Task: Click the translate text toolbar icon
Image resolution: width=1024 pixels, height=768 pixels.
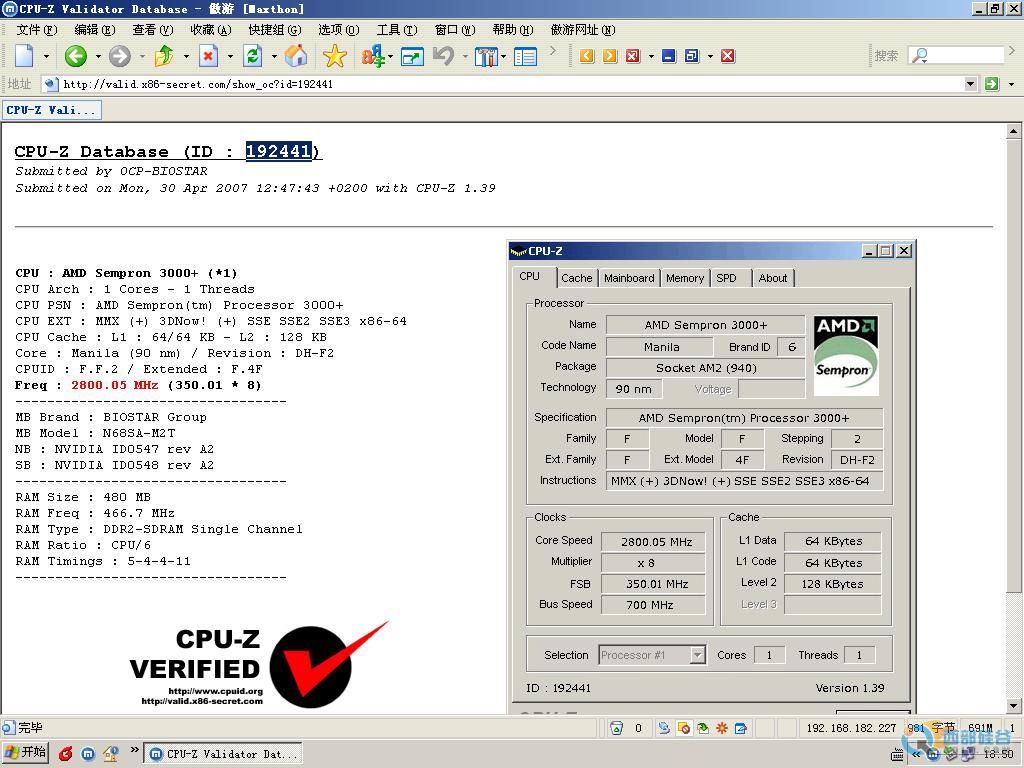Action: pyautogui.click(x=373, y=56)
